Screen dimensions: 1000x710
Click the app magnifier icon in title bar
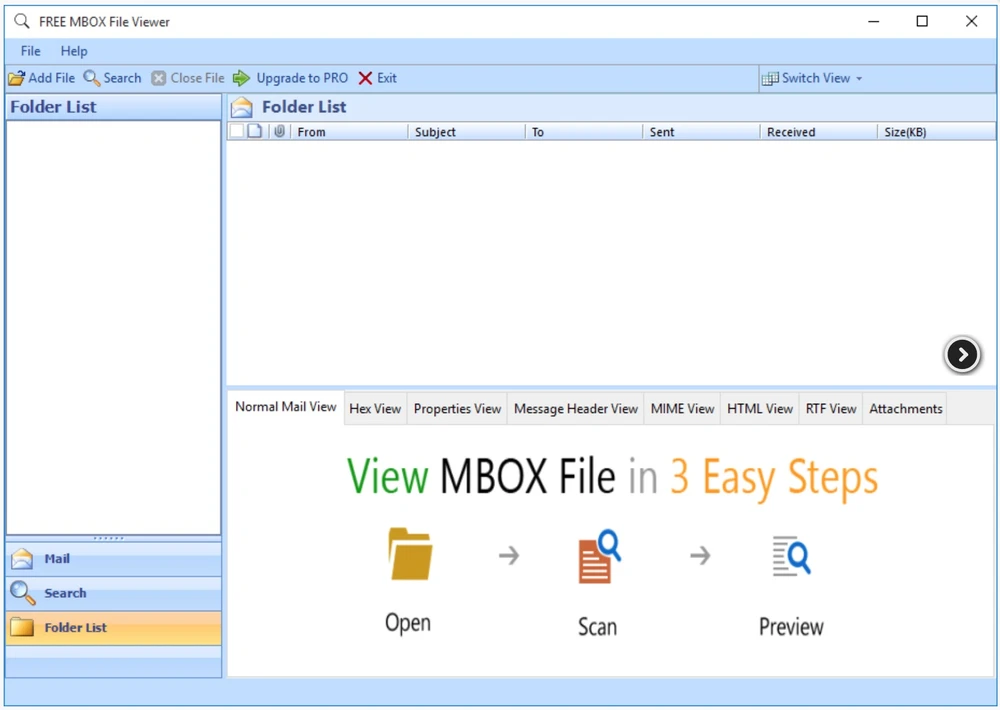22,21
